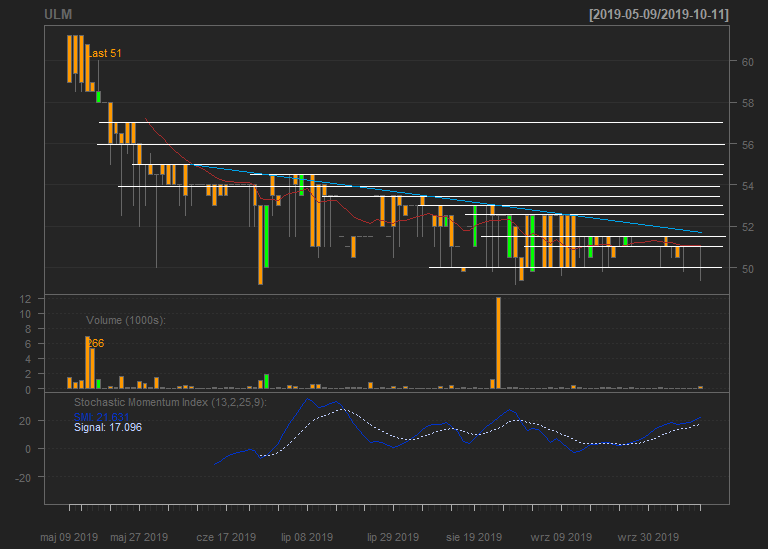Viewport: 768px width, 549px height.
Task: Click the 20 SMI axis label
Action: (x=25, y=422)
